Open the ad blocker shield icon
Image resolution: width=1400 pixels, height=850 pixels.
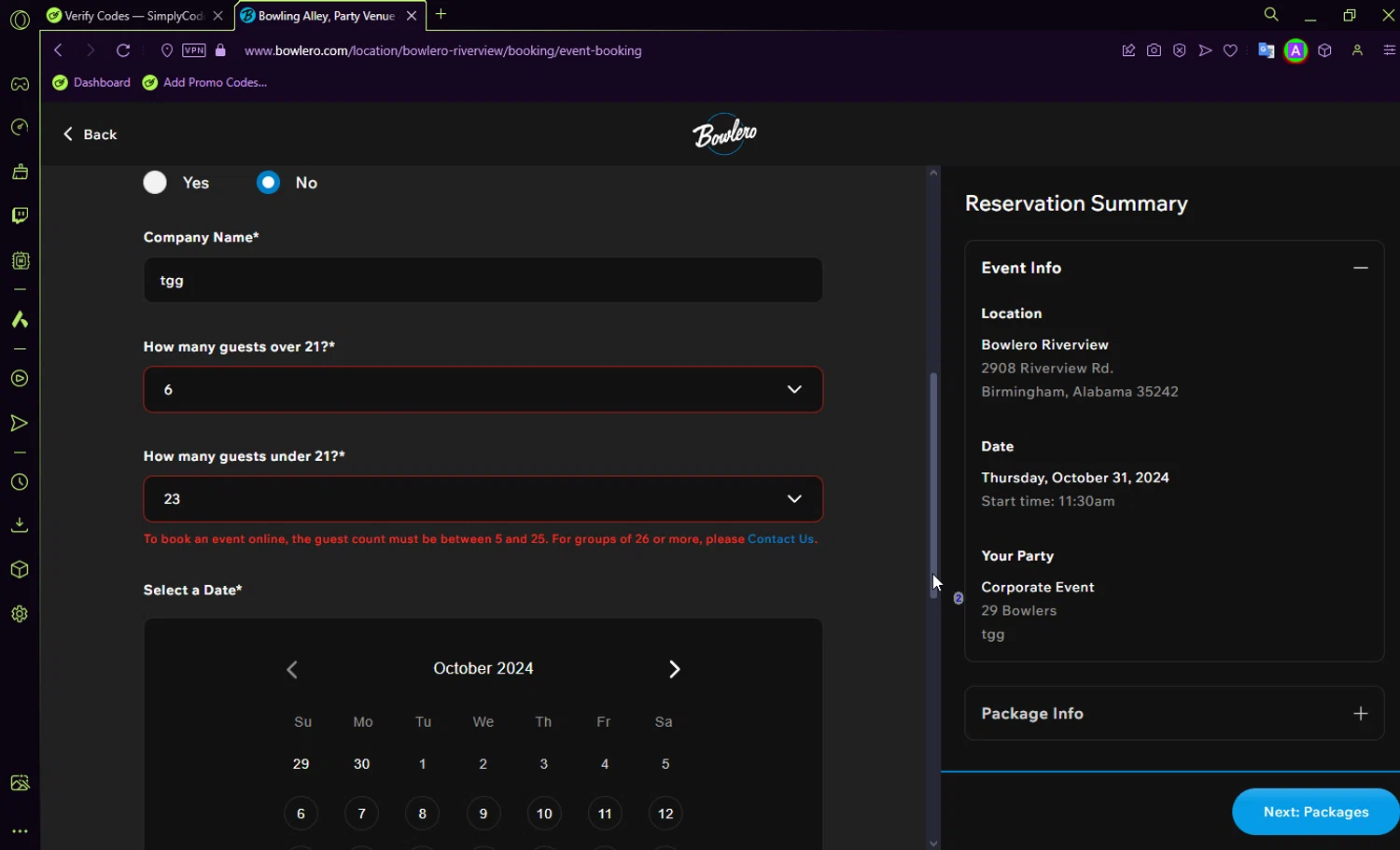[1180, 50]
